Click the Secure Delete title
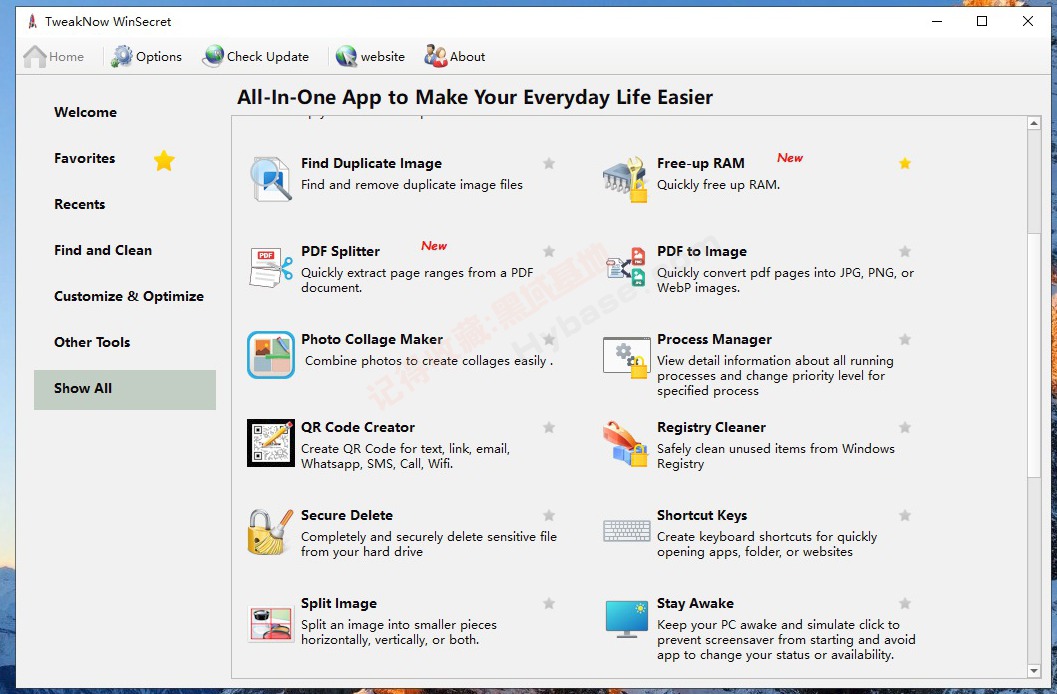Viewport: 1057px width, 694px height. pos(346,515)
